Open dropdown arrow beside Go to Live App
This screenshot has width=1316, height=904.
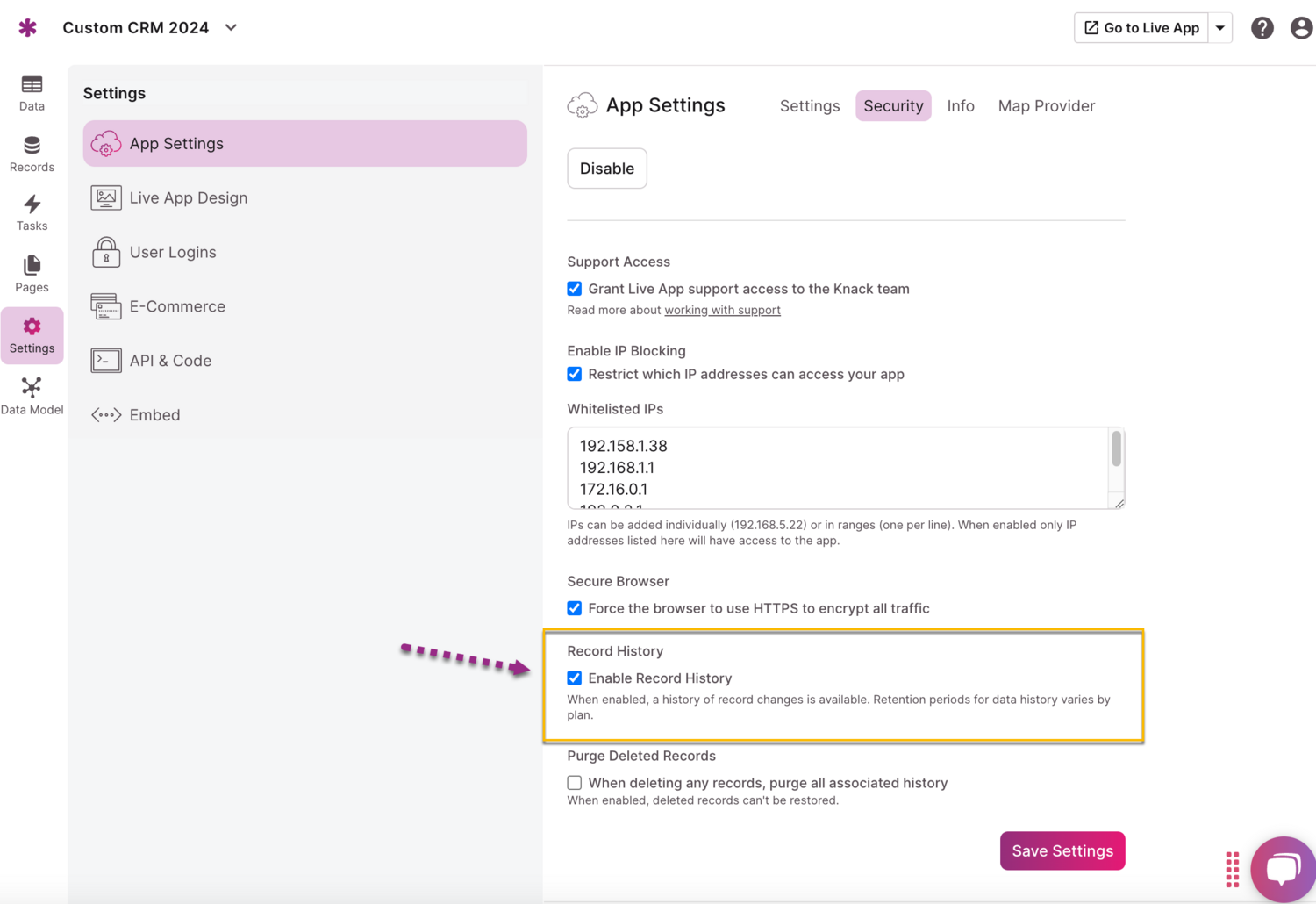(1219, 28)
